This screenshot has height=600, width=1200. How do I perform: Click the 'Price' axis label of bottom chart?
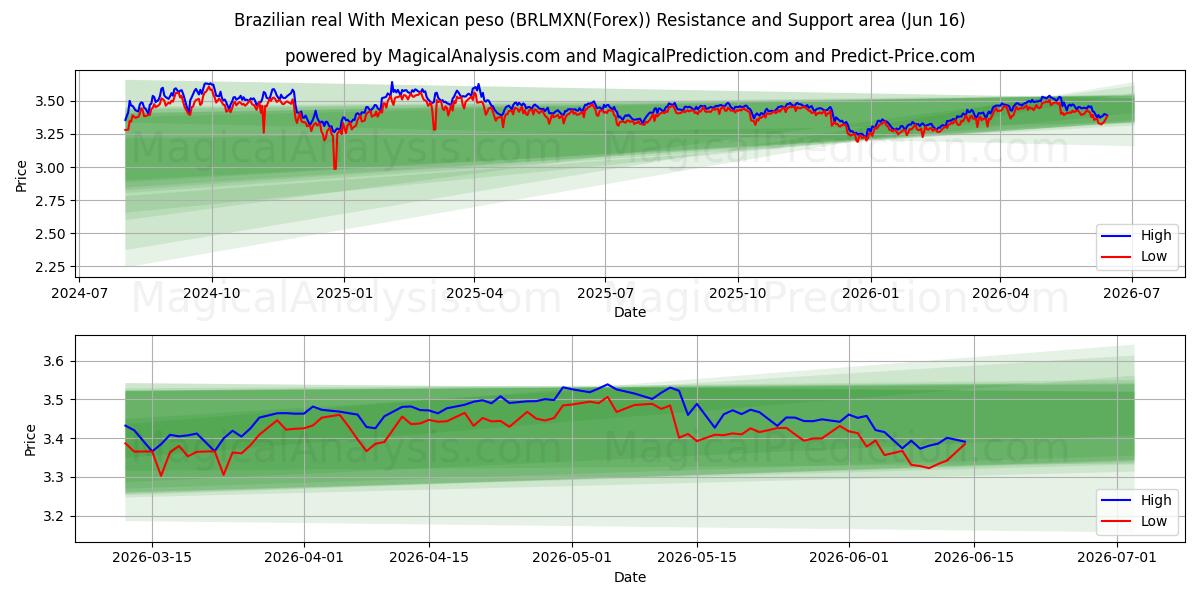30,439
